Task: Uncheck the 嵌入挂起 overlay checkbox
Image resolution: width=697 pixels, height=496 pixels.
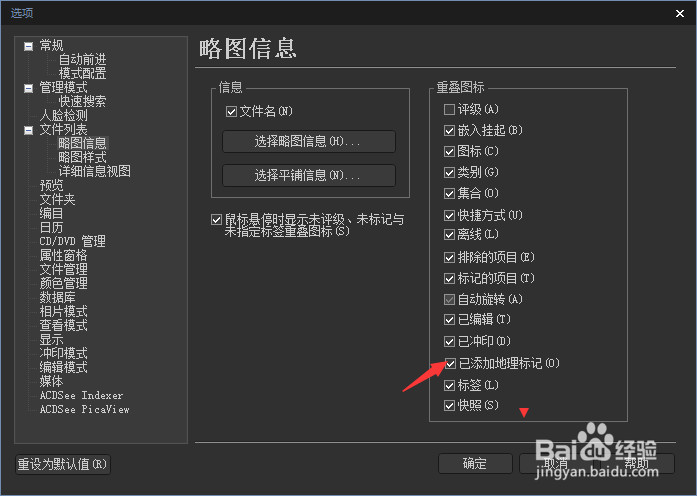Action: point(449,131)
